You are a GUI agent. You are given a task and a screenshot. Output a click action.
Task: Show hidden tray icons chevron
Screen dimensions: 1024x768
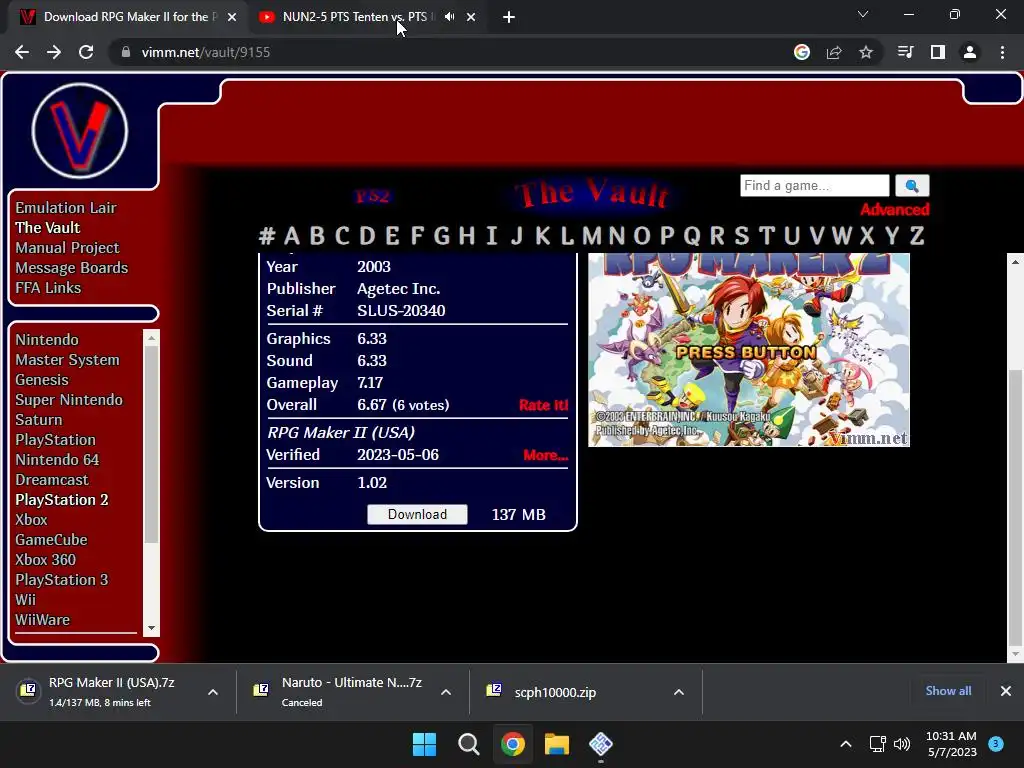846,744
